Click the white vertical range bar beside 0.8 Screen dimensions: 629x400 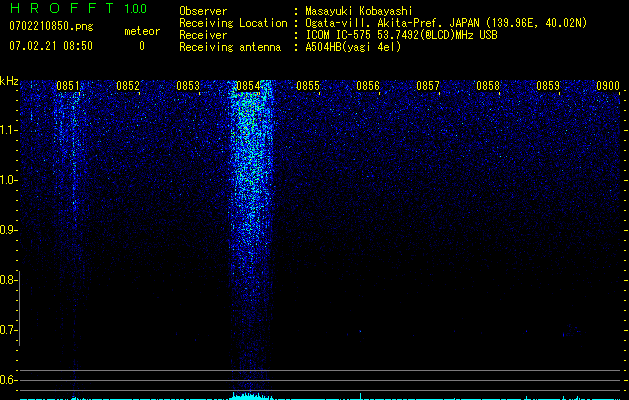(x=20, y=308)
